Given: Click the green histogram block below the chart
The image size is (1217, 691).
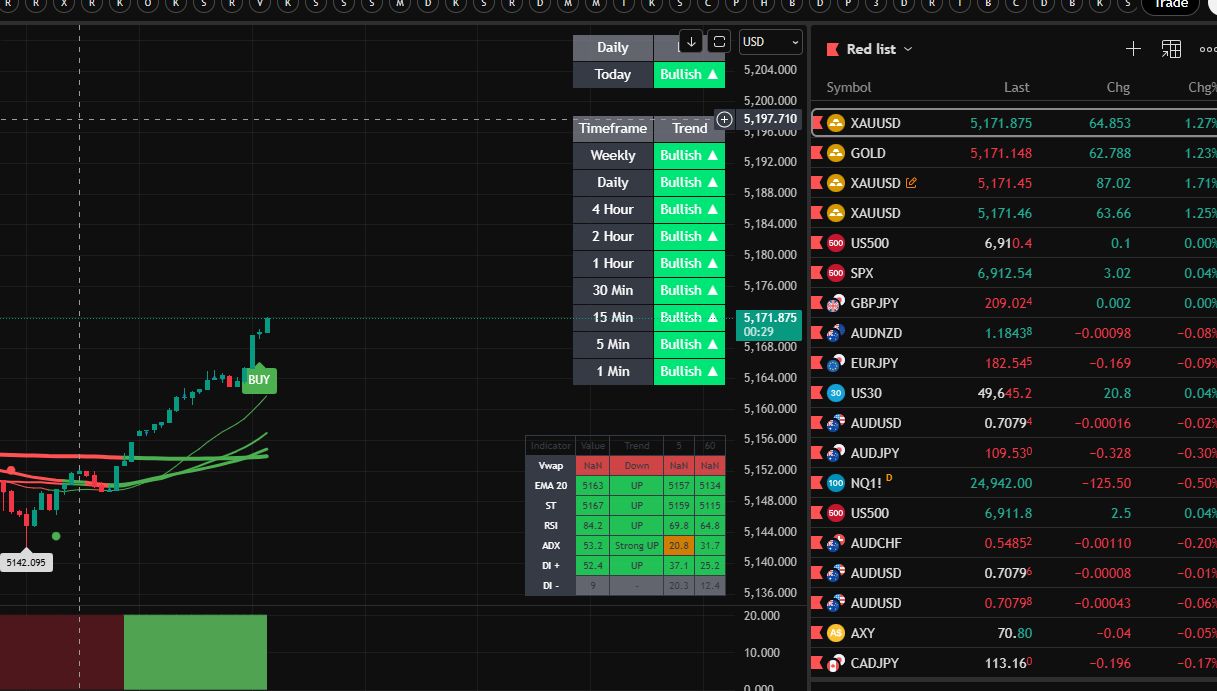Looking at the screenshot, I should pos(195,651).
